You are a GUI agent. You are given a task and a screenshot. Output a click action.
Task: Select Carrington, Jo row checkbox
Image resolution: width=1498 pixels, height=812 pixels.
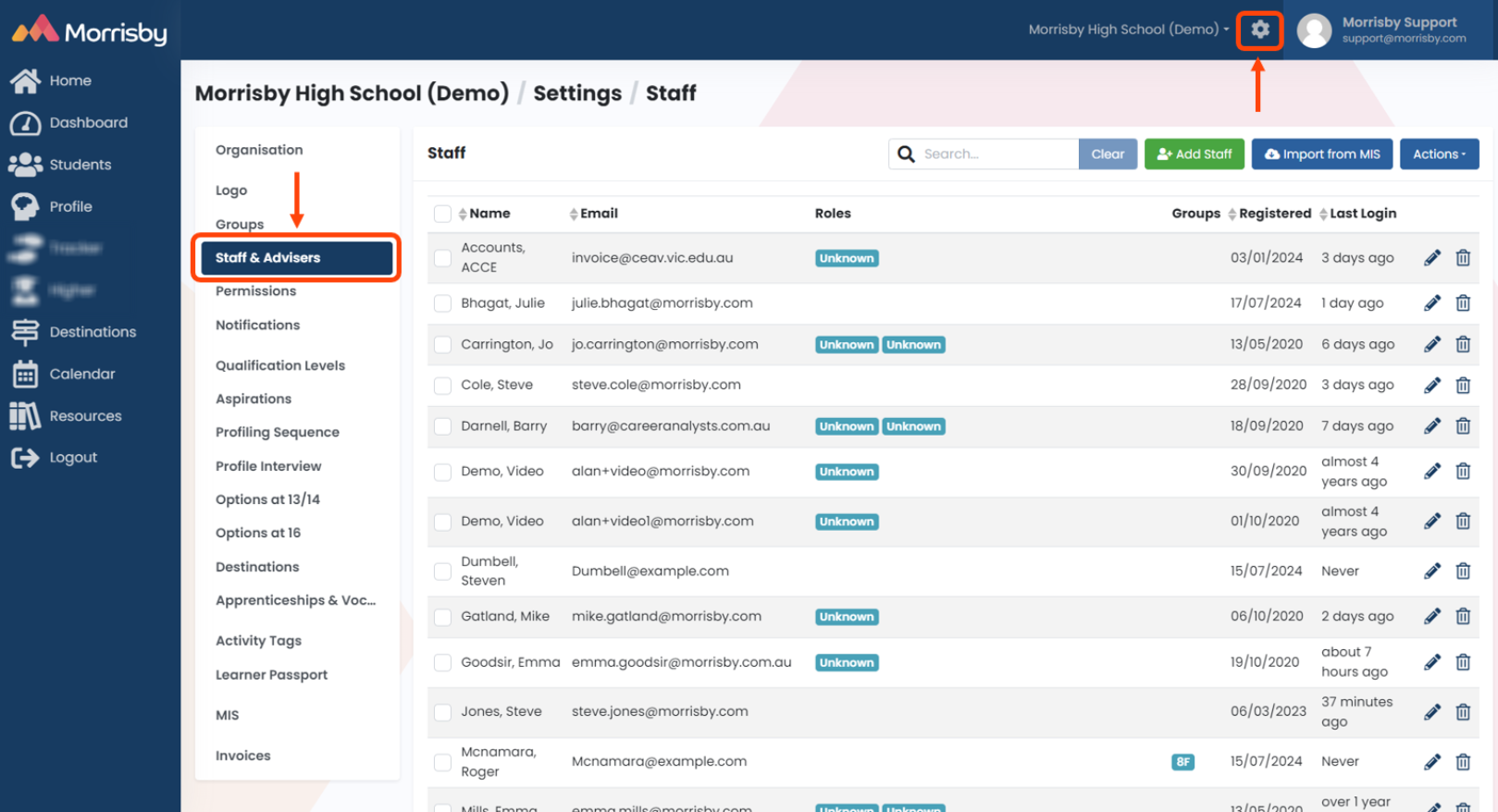tap(442, 345)
